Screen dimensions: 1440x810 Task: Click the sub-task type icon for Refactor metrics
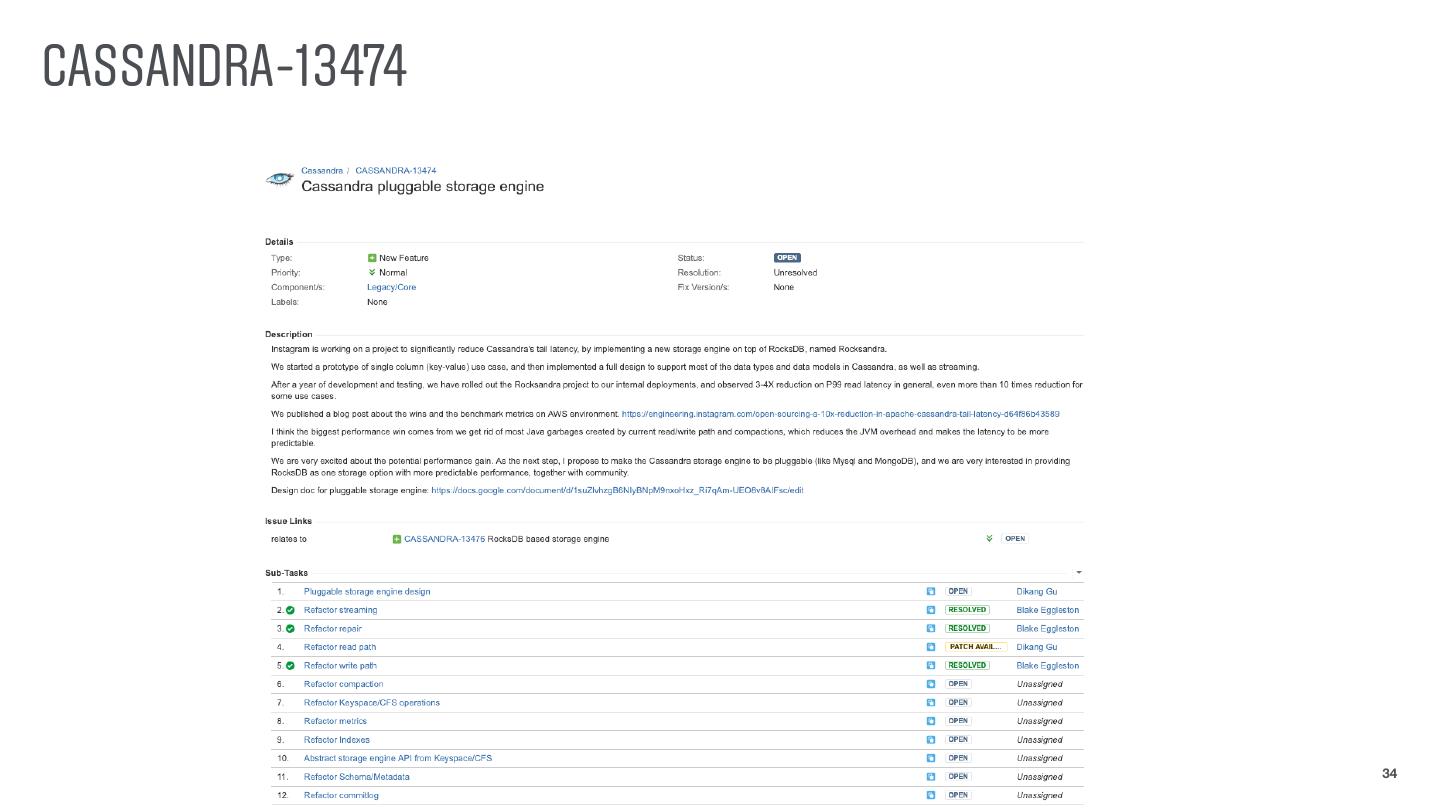click(x=931, y=721)
